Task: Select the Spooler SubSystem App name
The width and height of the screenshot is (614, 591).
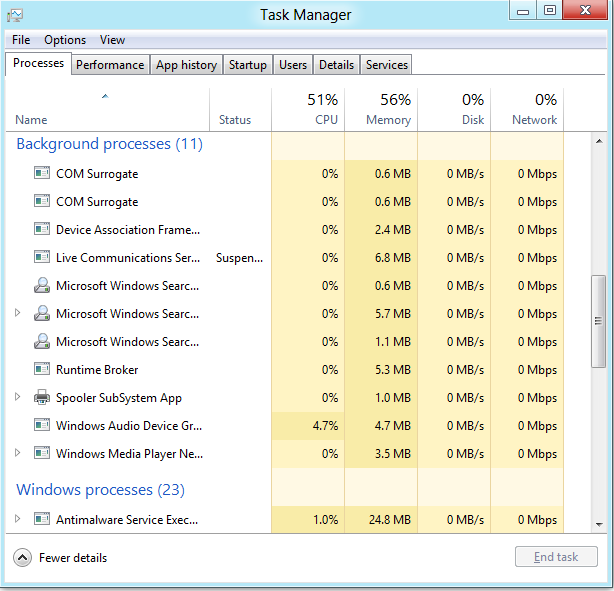Action: pos(119,398)
